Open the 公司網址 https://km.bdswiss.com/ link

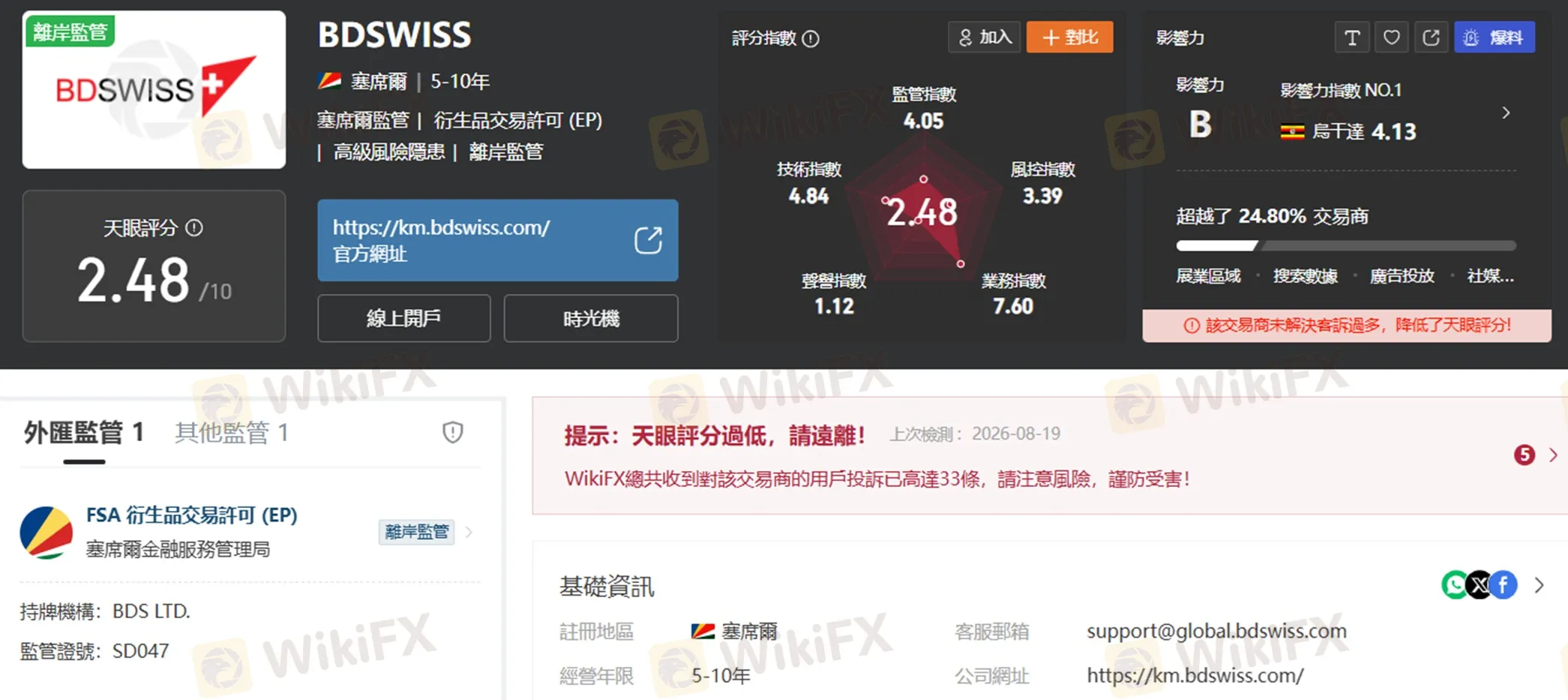pyautogui.click(x=1195, y=675)
